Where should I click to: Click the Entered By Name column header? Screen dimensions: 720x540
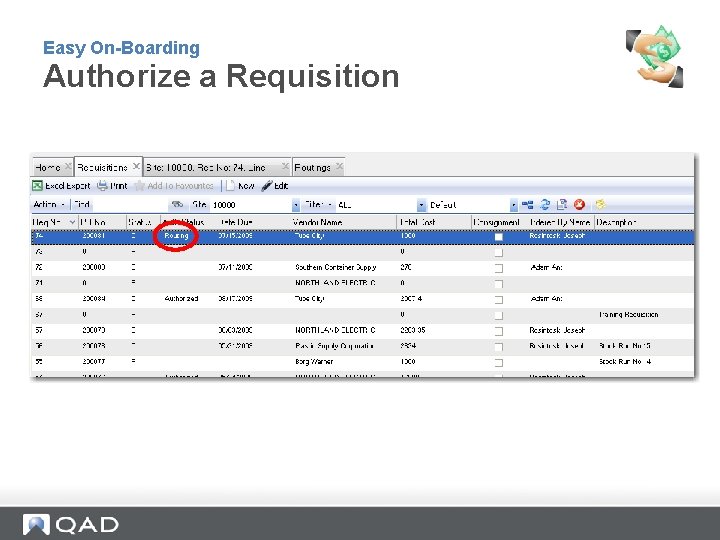[561, 222]
